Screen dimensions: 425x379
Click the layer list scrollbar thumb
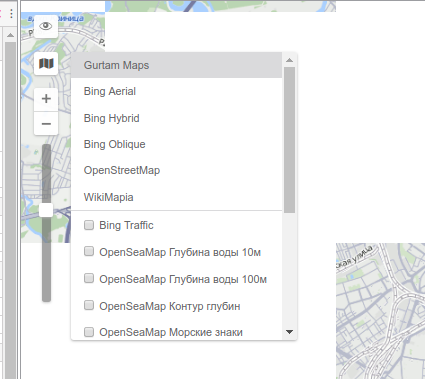tap(289, 140)
